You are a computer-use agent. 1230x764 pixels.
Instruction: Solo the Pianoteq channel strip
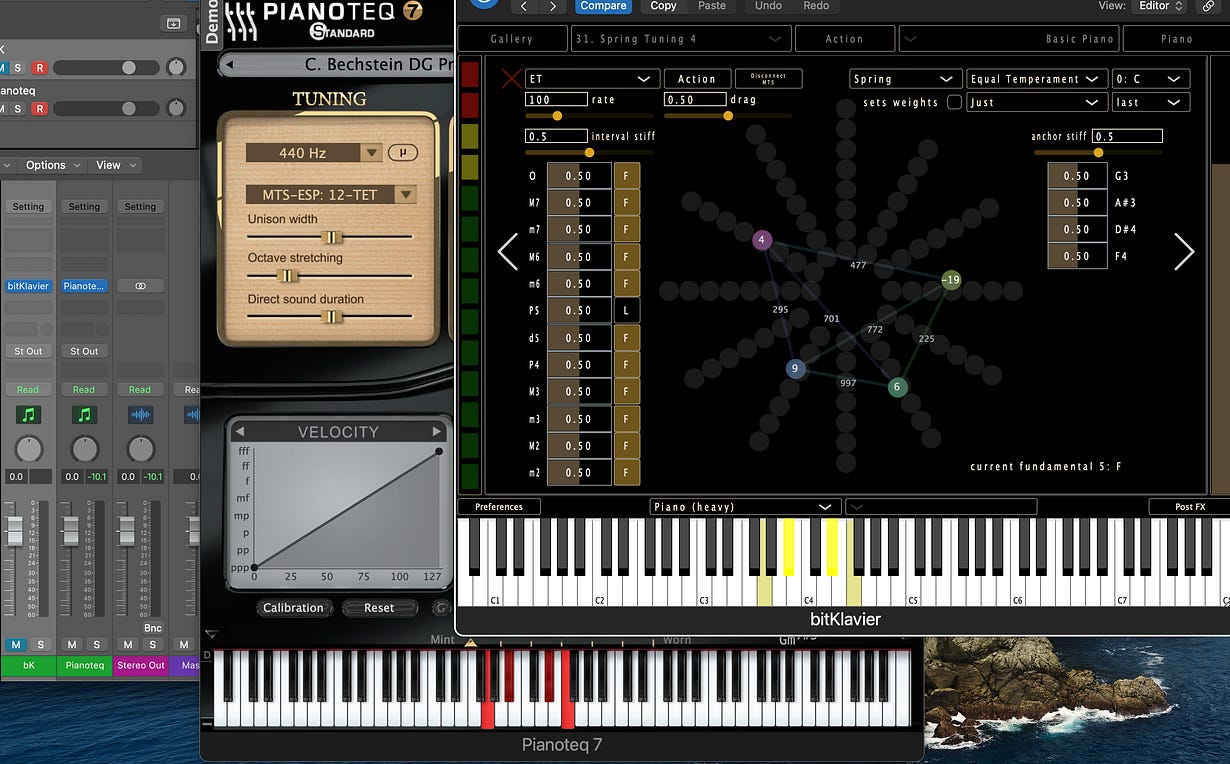click(96, 645)
